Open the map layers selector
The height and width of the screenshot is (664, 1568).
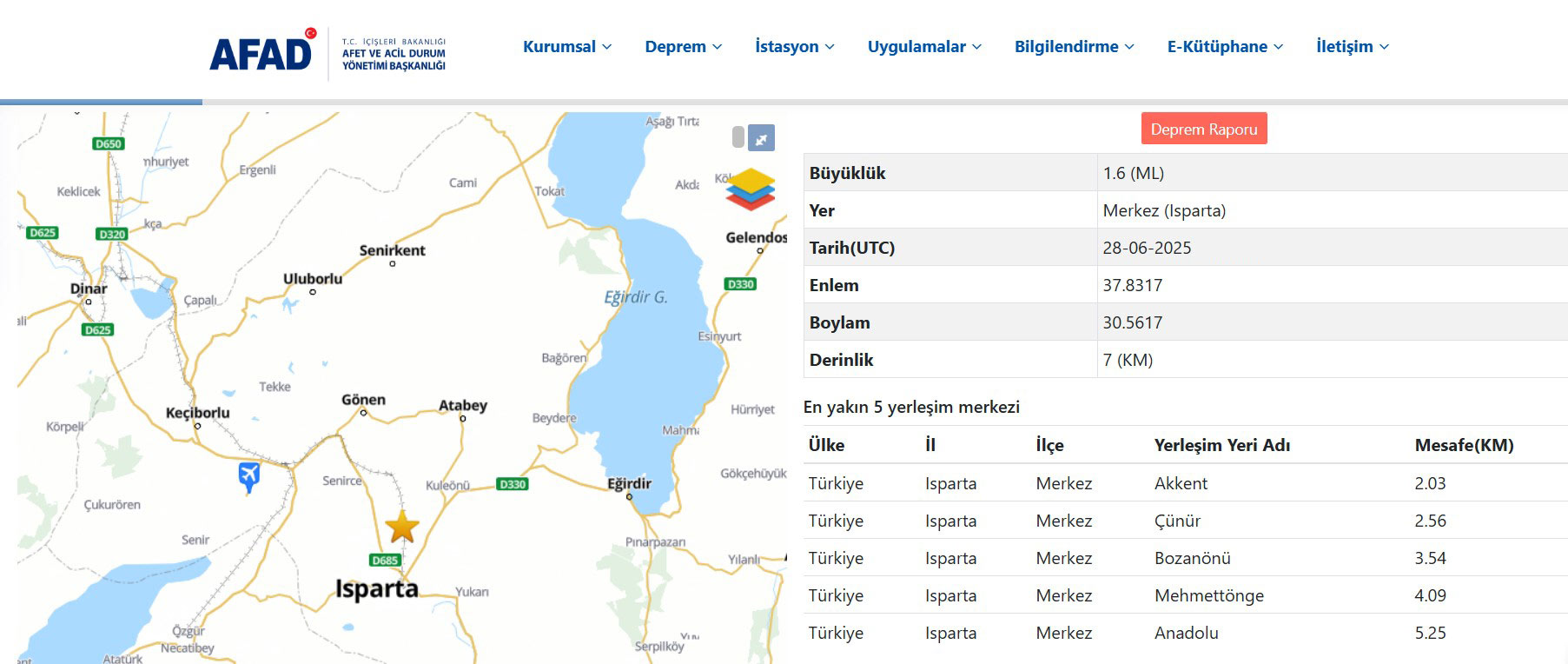click(x=751, y=189)
